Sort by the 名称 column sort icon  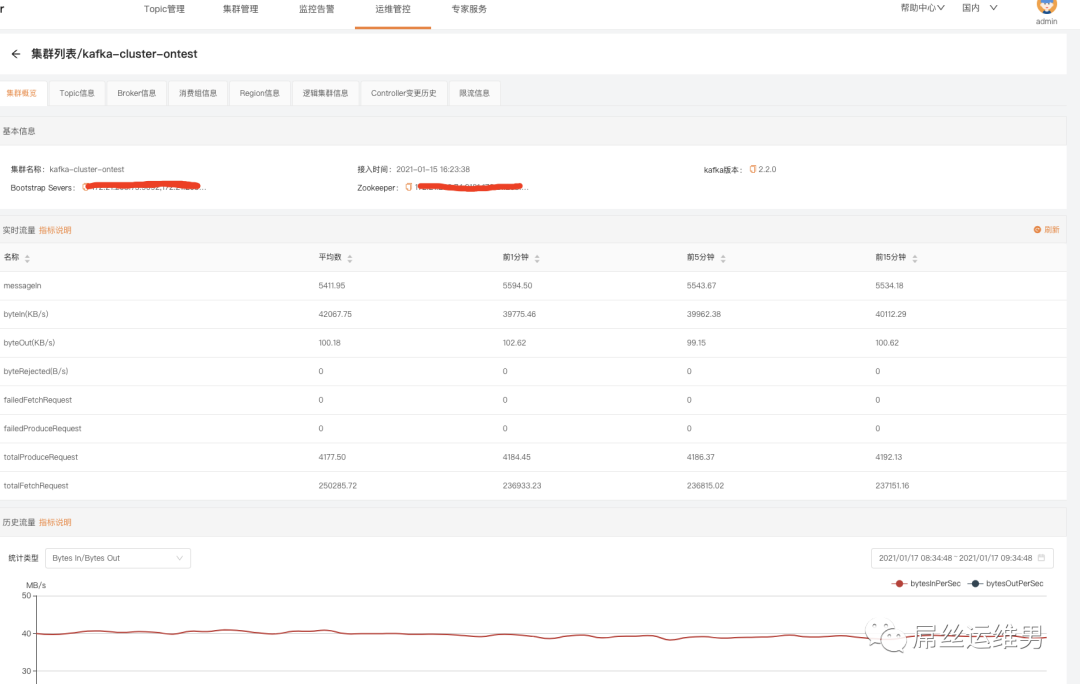pos(28,258)
